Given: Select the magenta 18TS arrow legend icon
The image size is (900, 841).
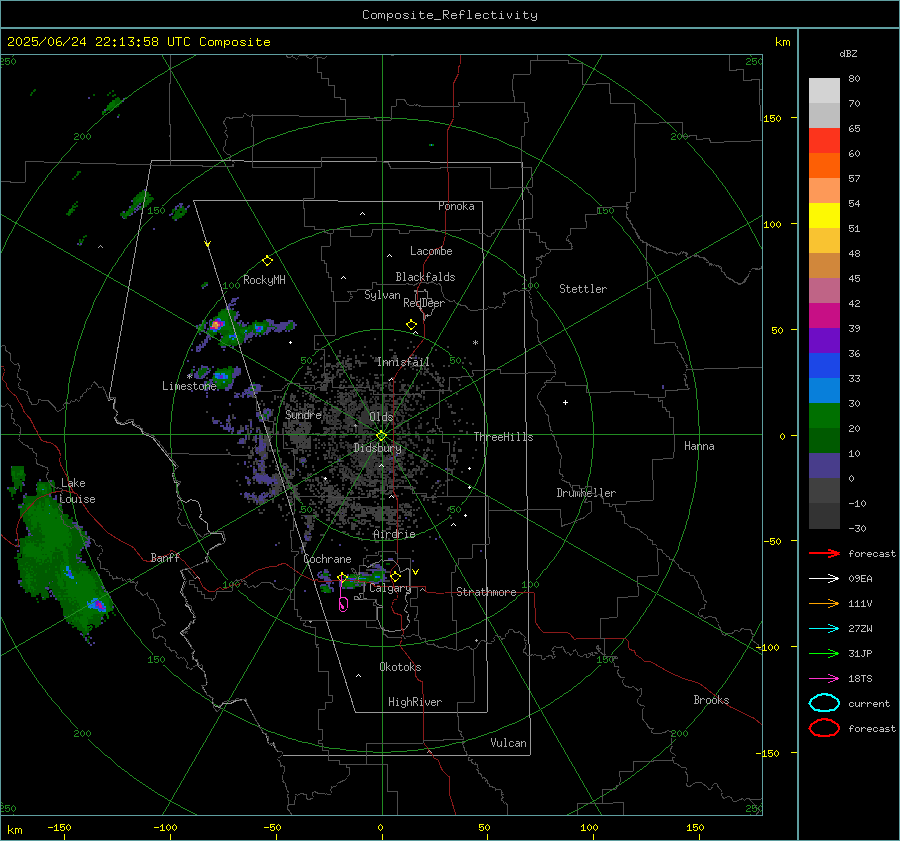Looking at the screenshot, I should 824,679.
